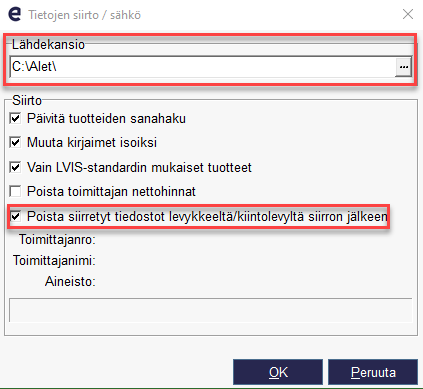
Task: Uncheck Muuta kirjaimet isoiksi option
Action: (15, 142)
